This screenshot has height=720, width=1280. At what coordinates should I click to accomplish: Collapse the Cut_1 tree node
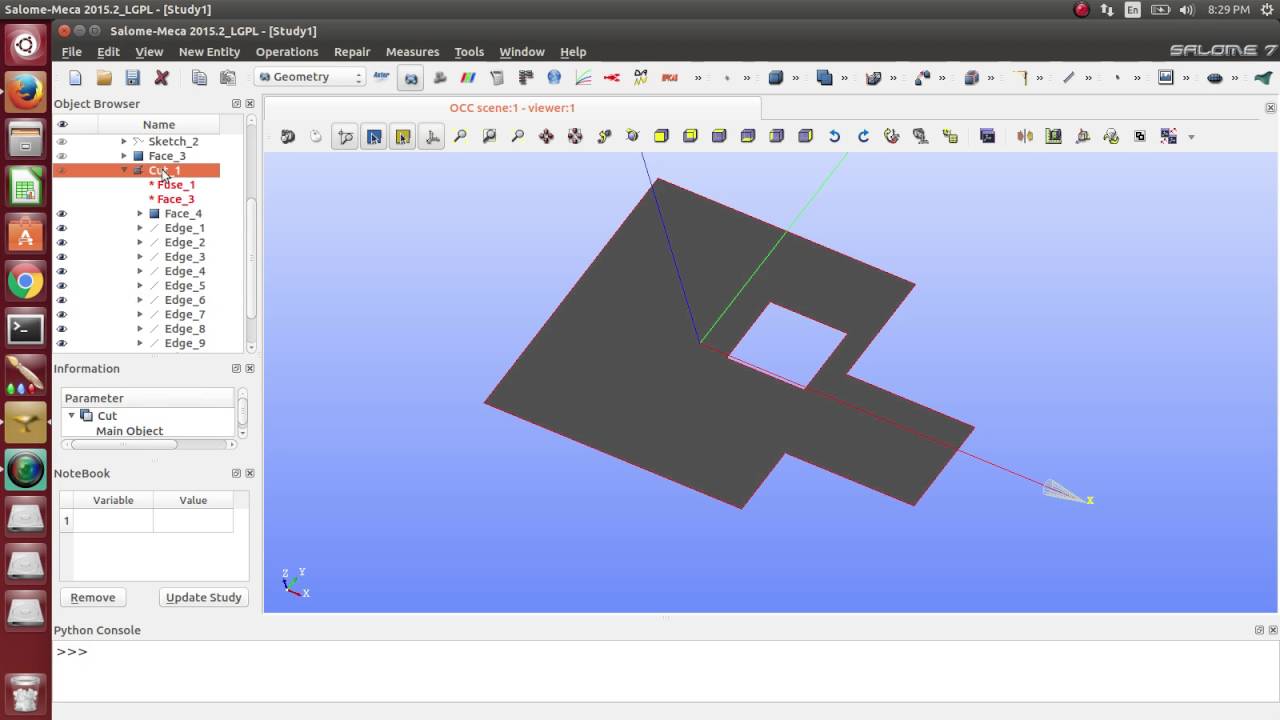pyautogui.click(x=124, y=171)
